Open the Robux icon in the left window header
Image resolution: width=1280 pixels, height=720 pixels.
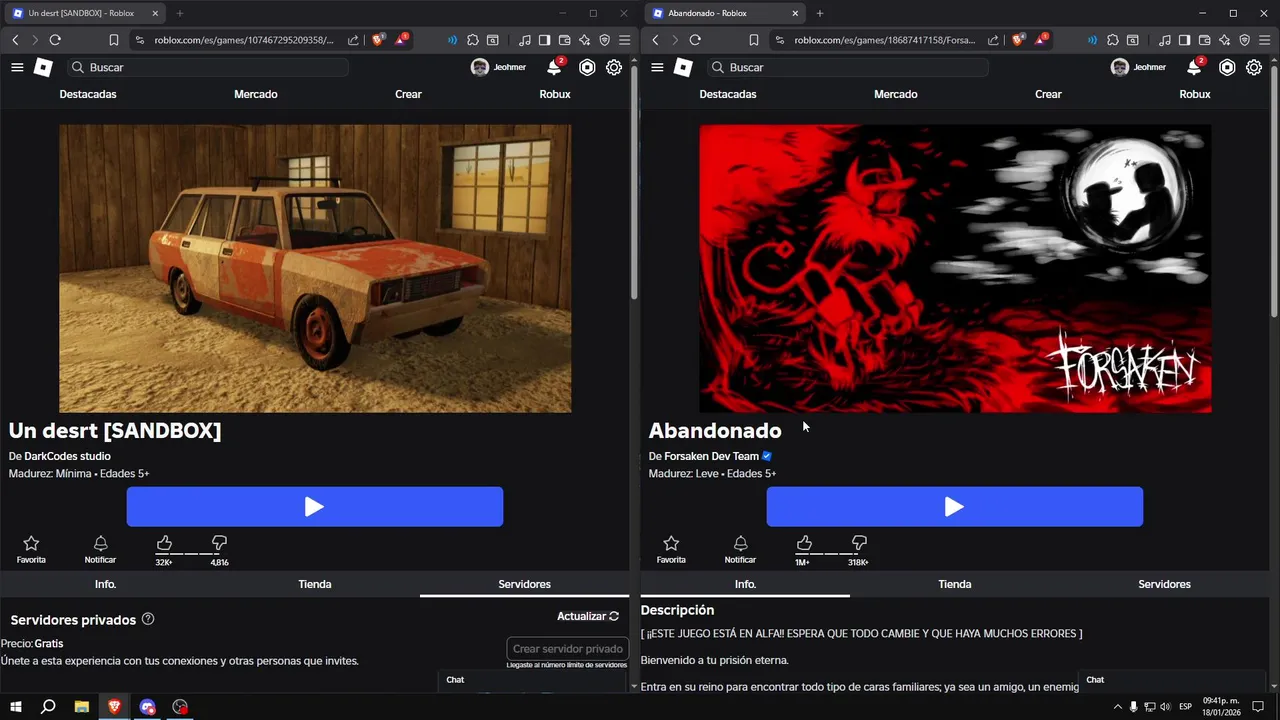[587, 67]
